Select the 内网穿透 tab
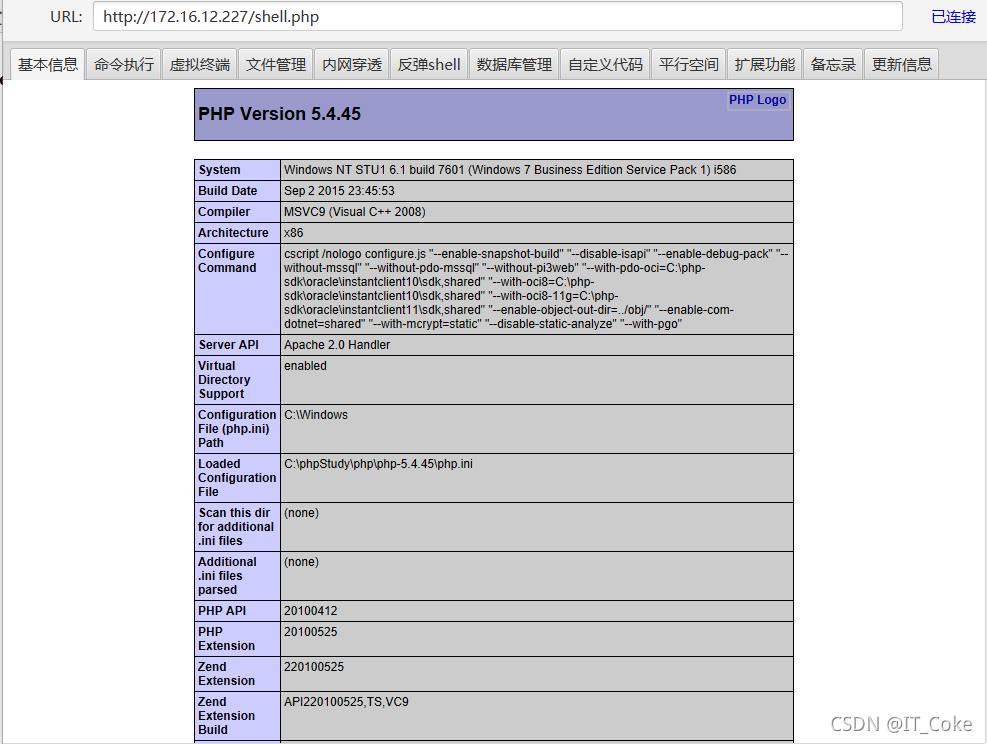The image size is (987, 744). pyautogui.click(x=352, y=64)
